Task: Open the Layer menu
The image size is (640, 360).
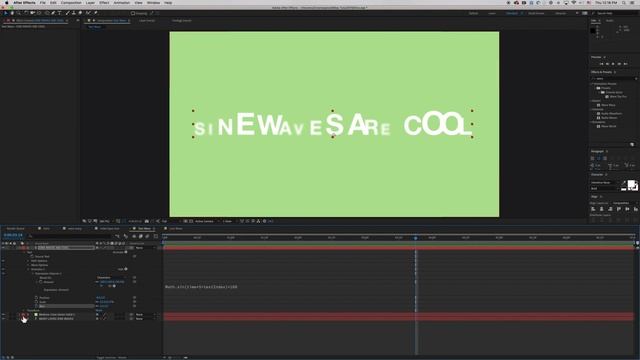Action: coord(90,2)
